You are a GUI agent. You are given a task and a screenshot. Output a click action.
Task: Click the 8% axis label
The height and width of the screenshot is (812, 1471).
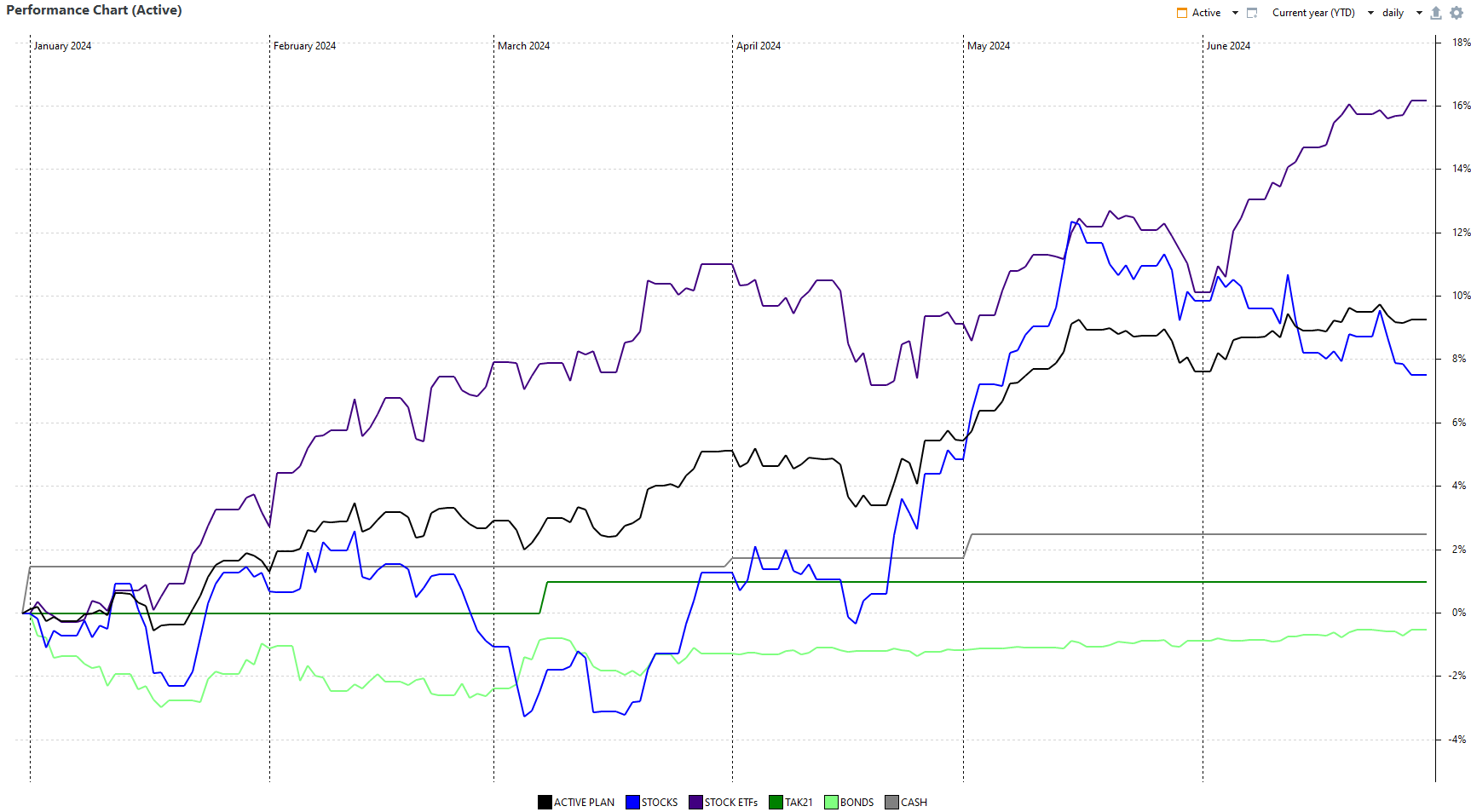point(1459,359)
